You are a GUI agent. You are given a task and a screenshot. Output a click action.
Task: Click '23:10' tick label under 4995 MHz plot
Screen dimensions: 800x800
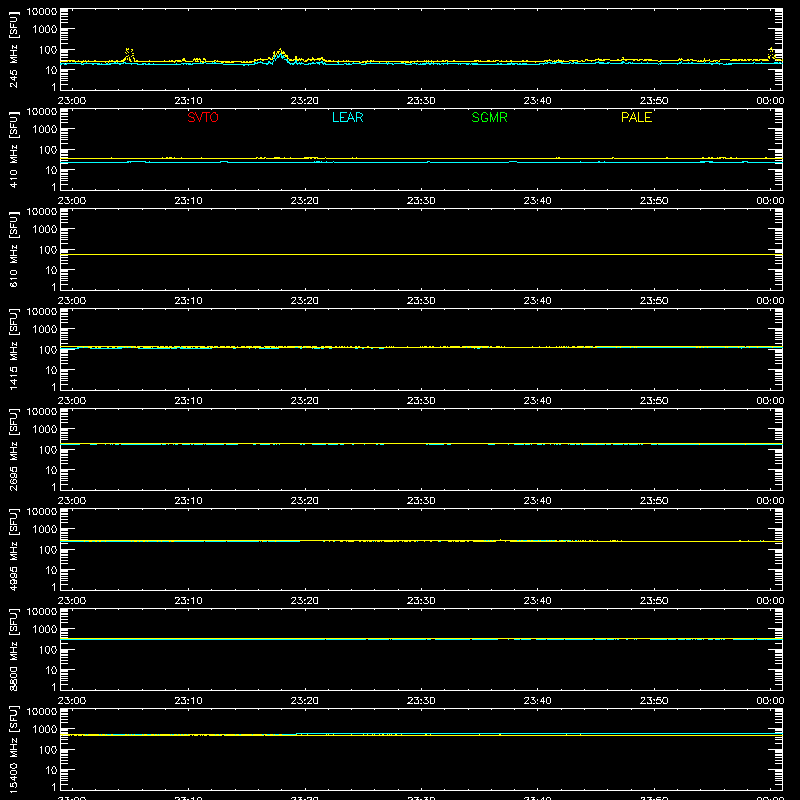(188, 601)
